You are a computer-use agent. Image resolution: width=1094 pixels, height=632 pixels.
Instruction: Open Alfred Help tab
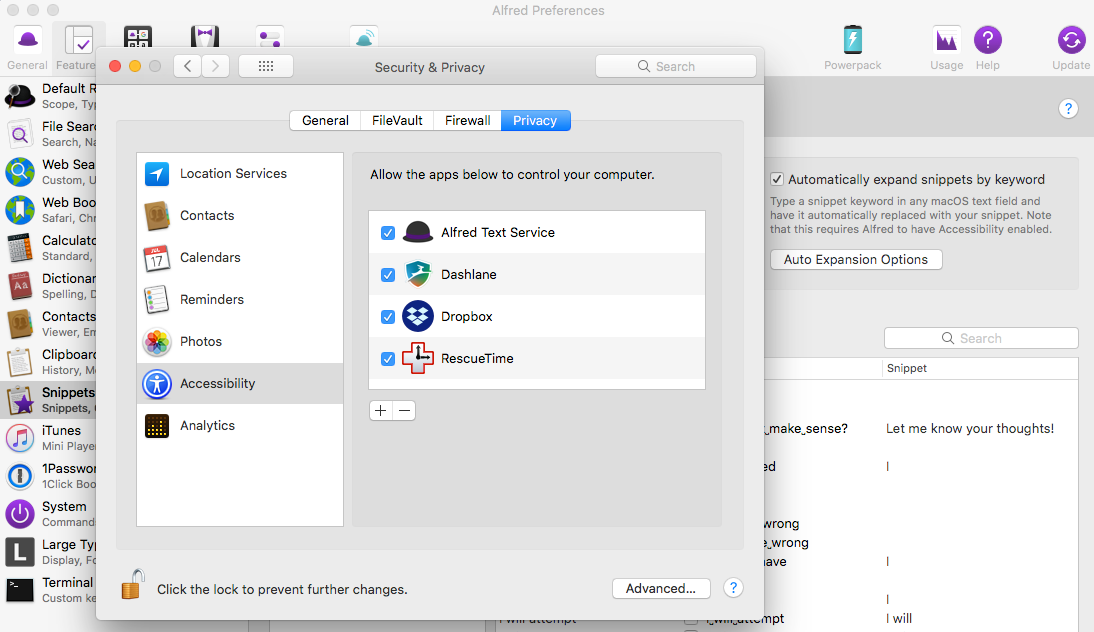(x=987, y=48)
